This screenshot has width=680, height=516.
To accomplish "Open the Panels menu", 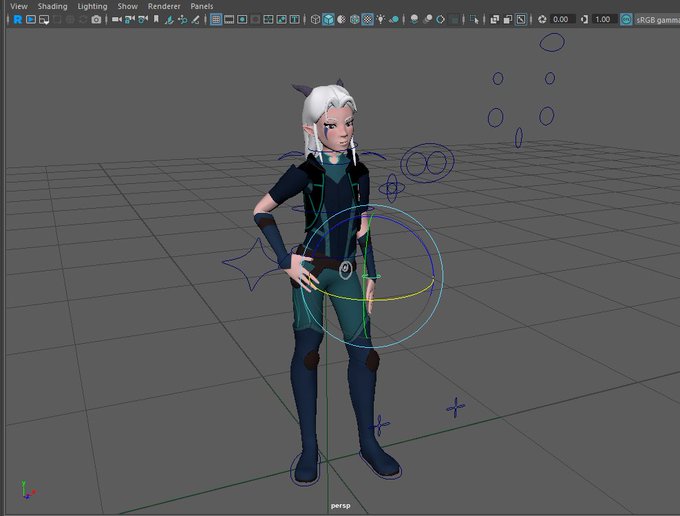I will pyautogui.click(x=202, y=6).
